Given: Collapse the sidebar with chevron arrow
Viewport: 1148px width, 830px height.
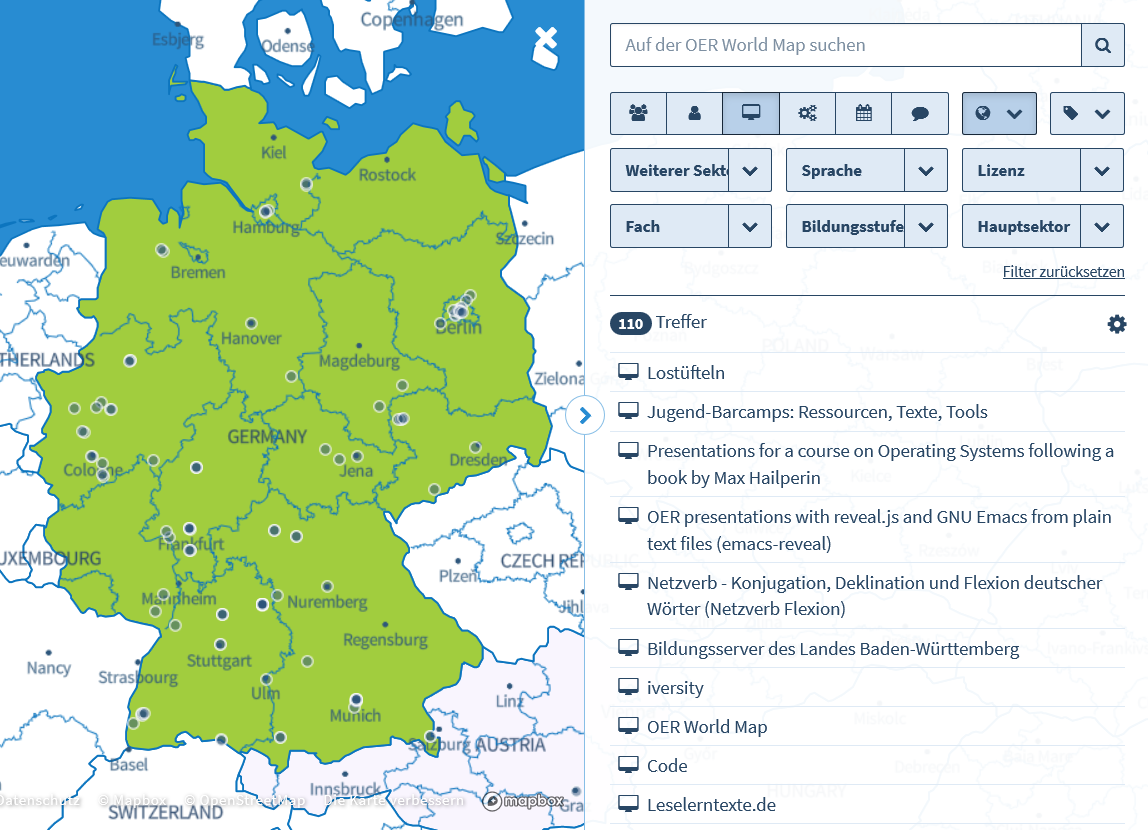Looking at the screenshot, I should pyautogui.click(x=585, y=416).
